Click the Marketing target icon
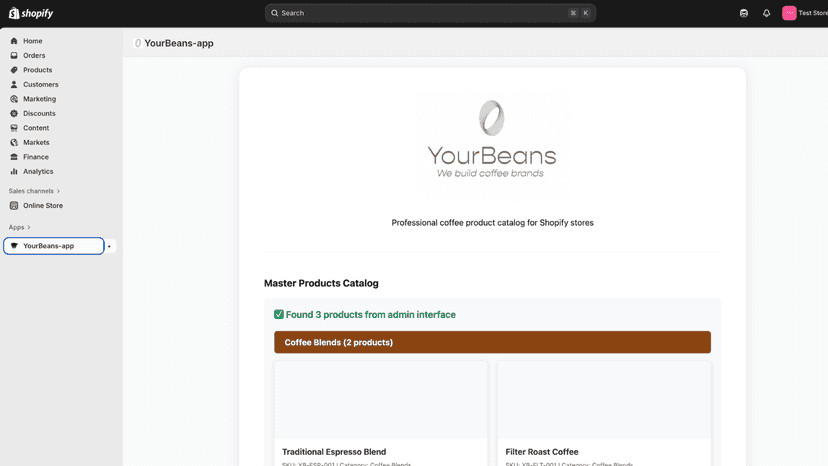828x466 pixels. coord(14,99)
